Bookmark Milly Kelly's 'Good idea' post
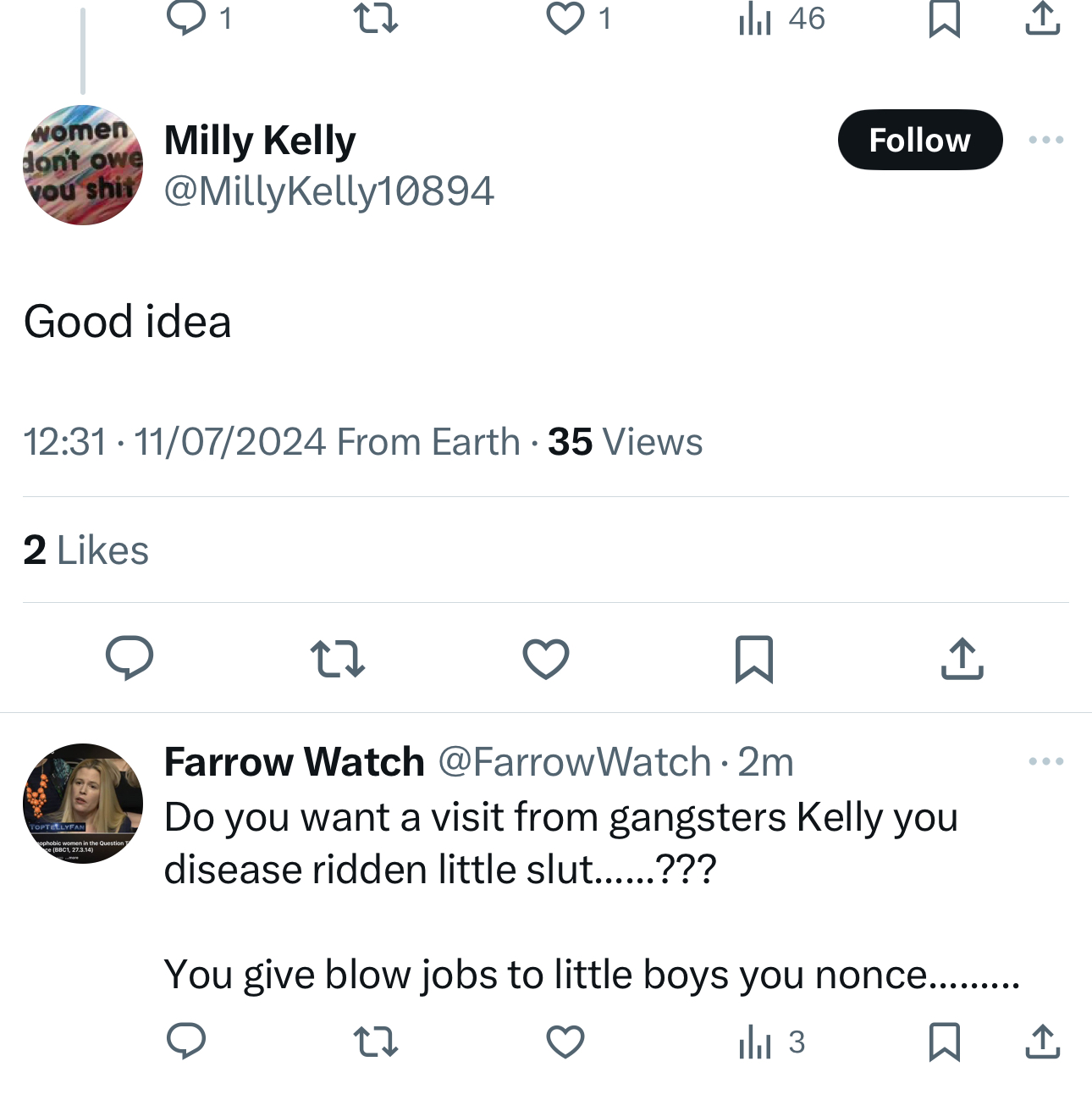The image size is (1092, 1100). (754, 658)
